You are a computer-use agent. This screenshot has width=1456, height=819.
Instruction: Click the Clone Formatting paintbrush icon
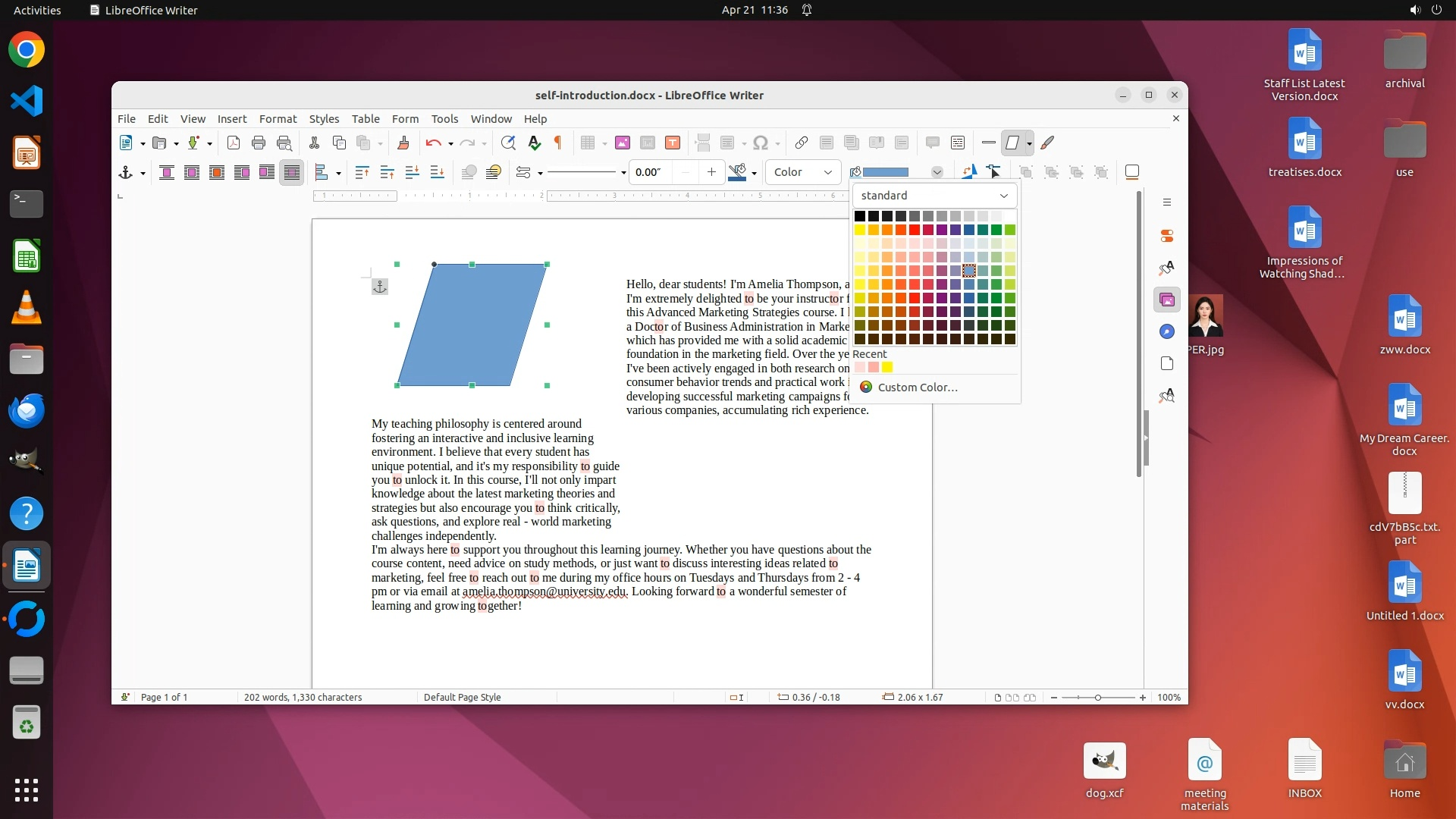click(x=403, y=143)
